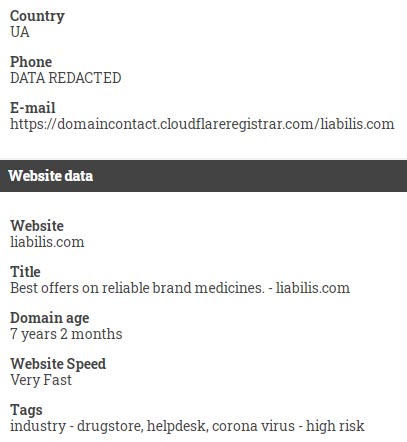Select the 7 years 2 months value
The height and width of the screenshot is (442, 407).
pos(66,334)
